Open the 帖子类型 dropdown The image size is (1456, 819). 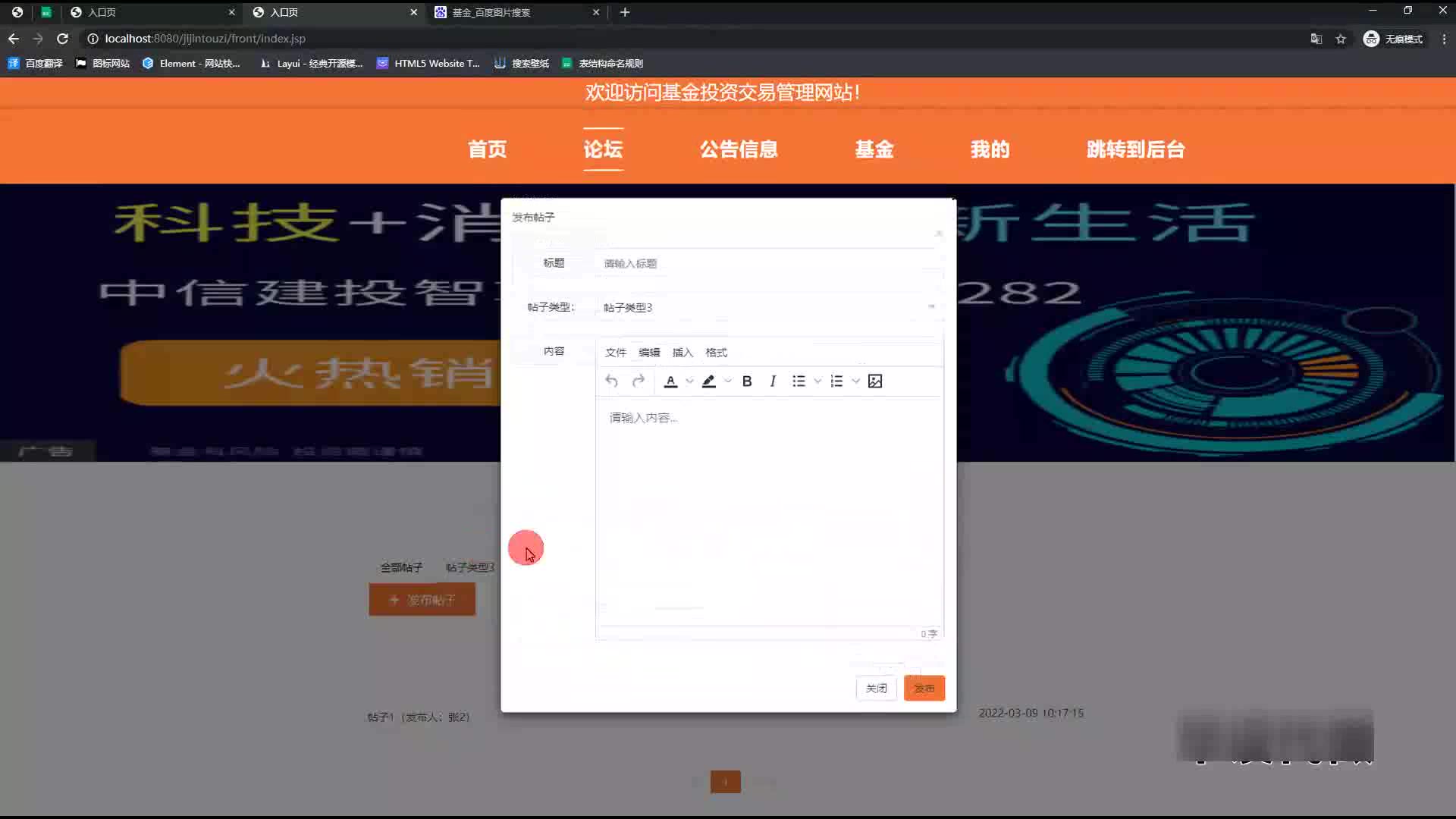768,307
